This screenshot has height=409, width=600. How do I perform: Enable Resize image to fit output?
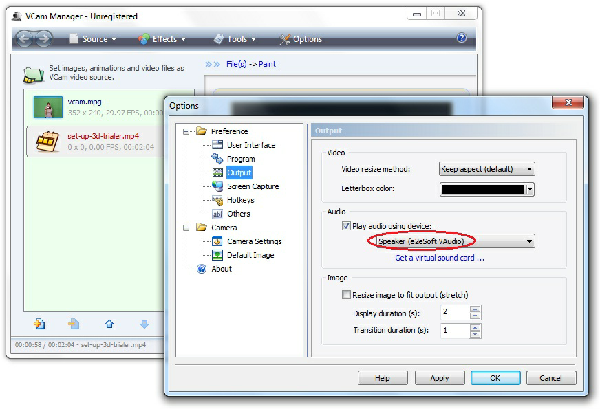347,295
